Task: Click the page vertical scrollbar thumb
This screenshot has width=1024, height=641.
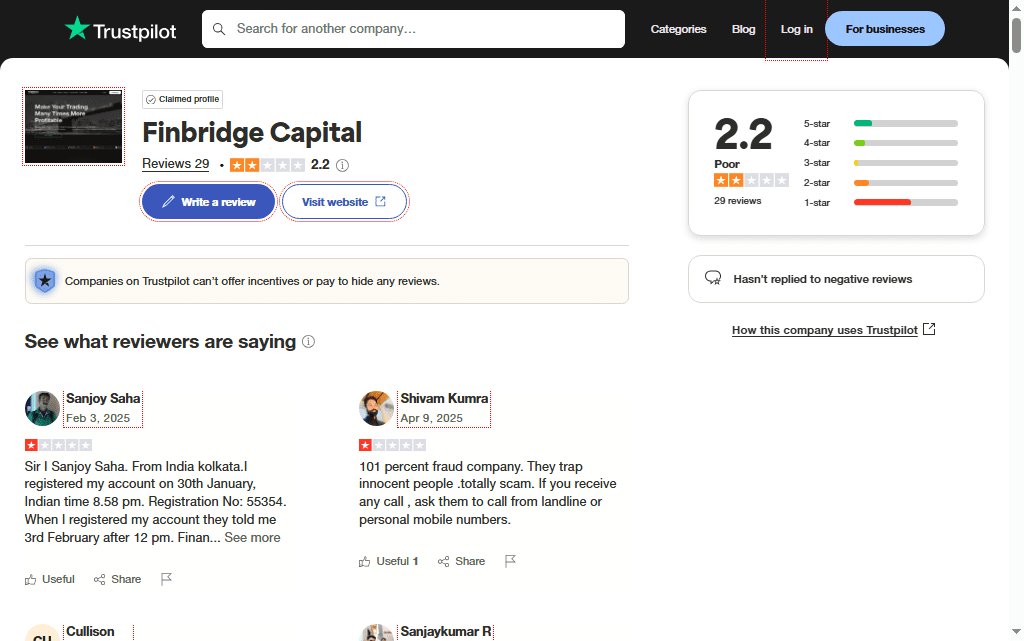Action: pos(1016,36)
